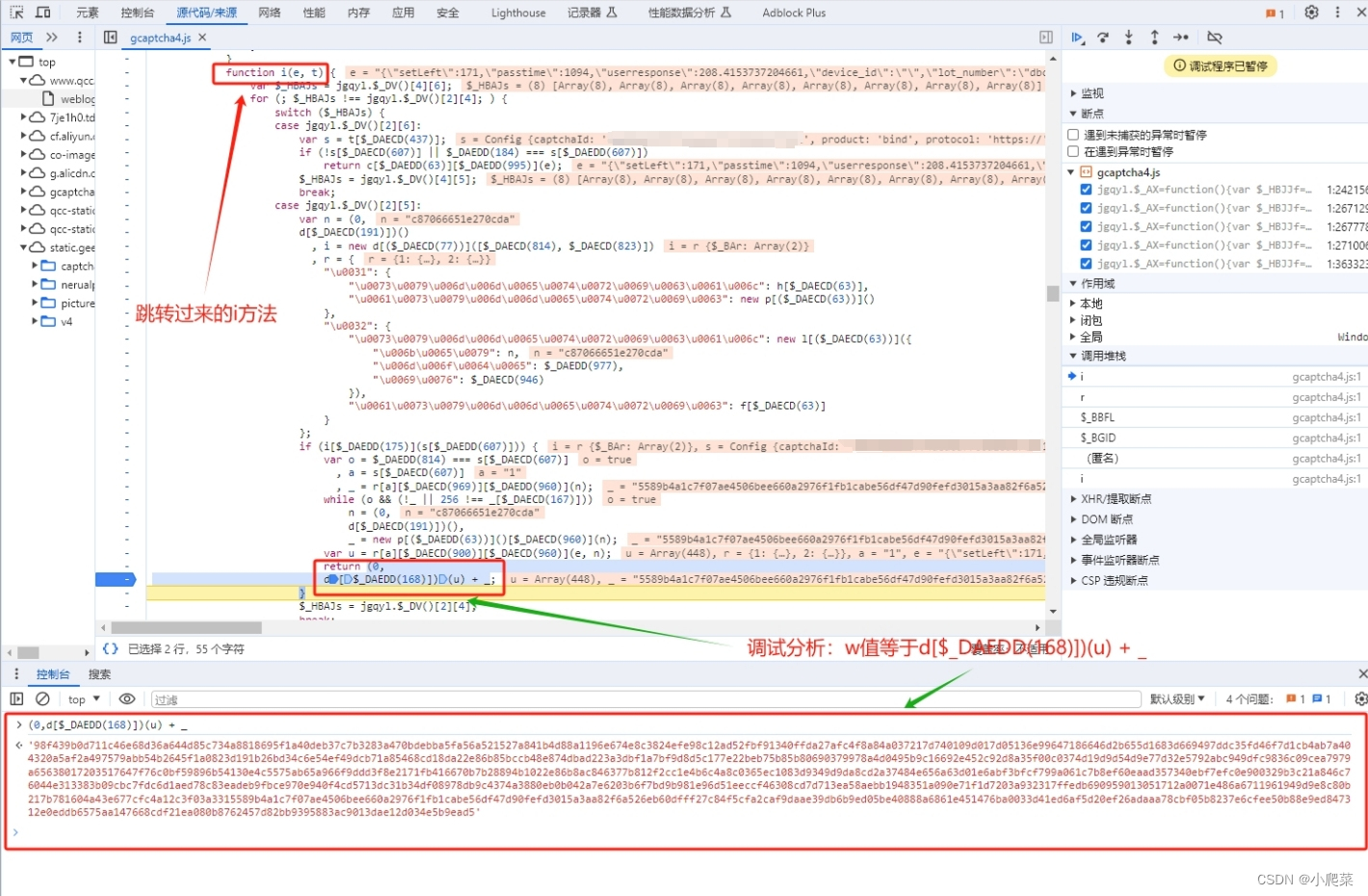This screenshot has height=896, width=1368.
Task: Enable pause on uncaught exceptions checkbox
Action: pos(1073,135)
